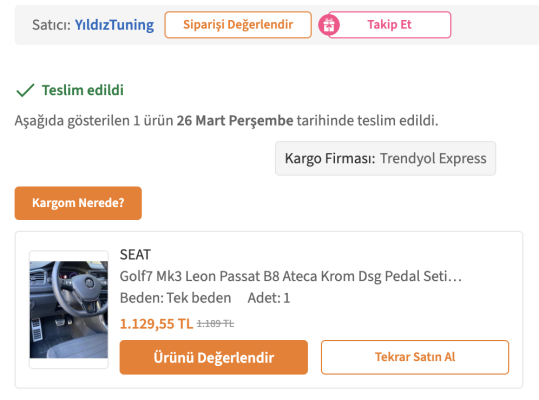The image size is (539, 400).
Task: Follow the seller with Takip Et
Action: [389, 25]
